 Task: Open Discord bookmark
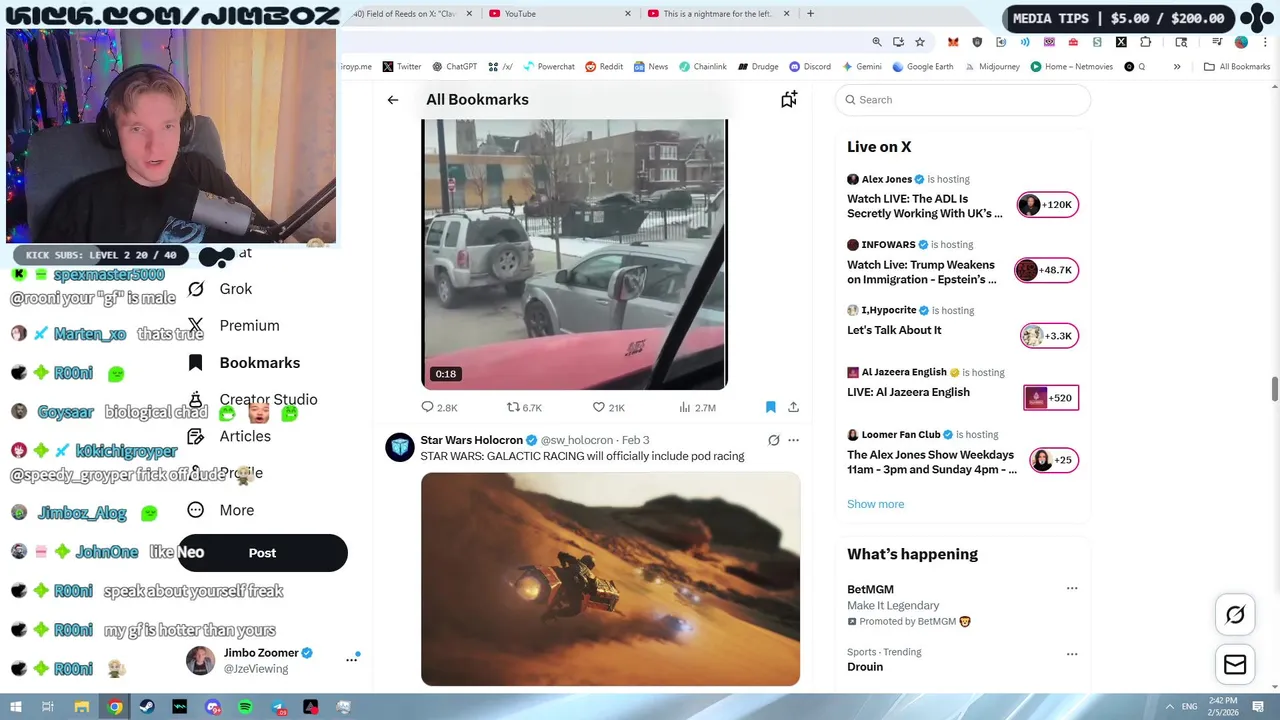click(810, 67)
